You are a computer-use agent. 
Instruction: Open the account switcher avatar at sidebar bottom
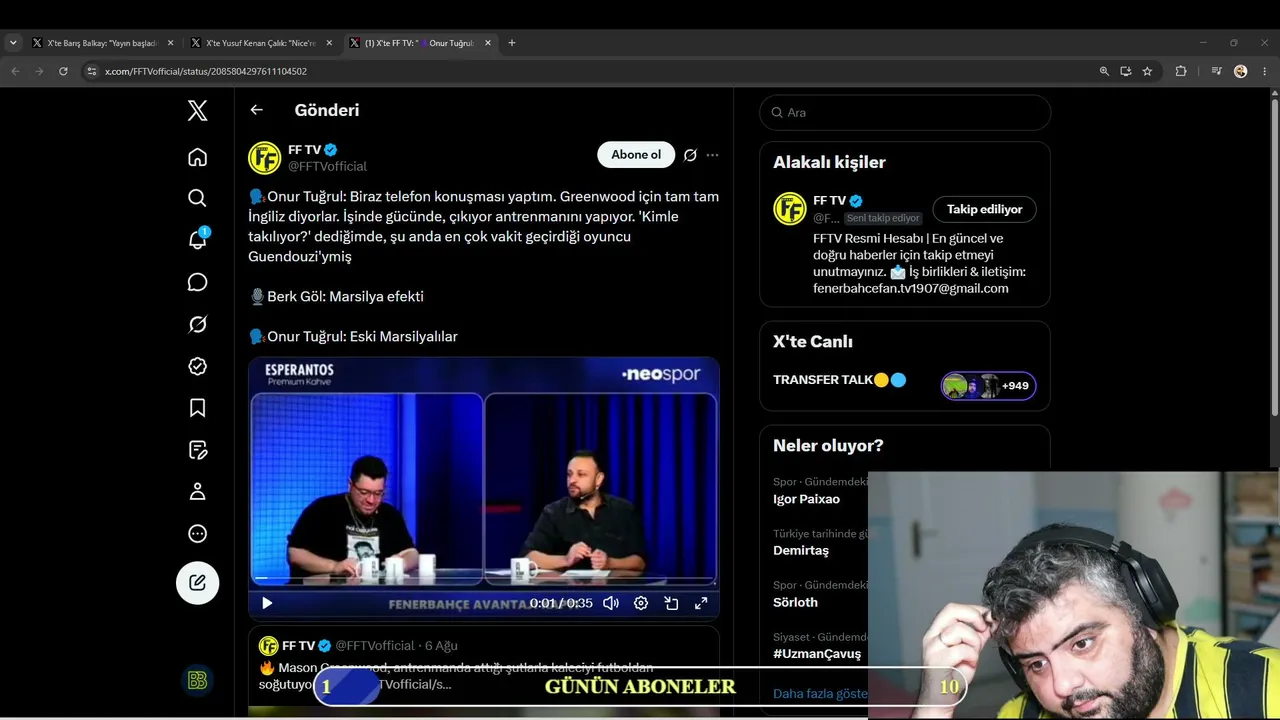[198, 681]
